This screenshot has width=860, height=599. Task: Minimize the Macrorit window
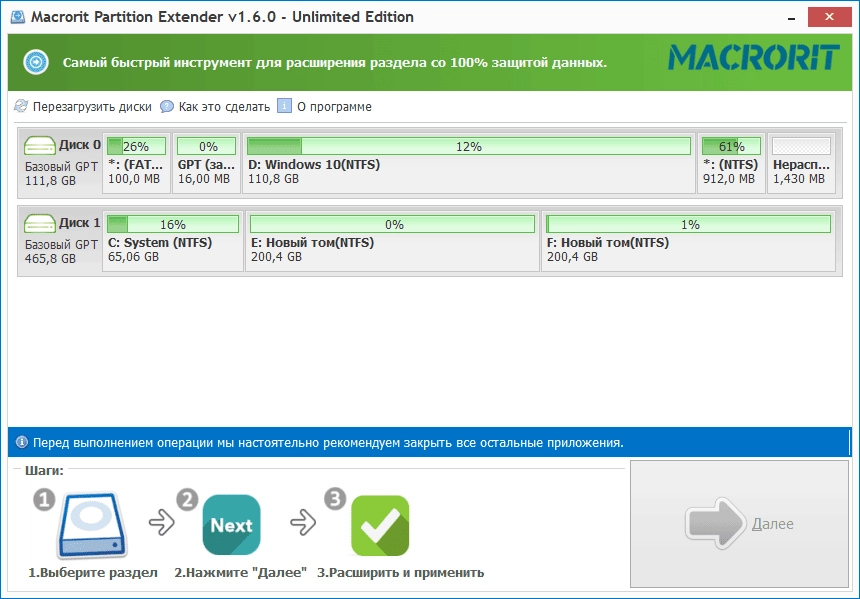[791, 18]
